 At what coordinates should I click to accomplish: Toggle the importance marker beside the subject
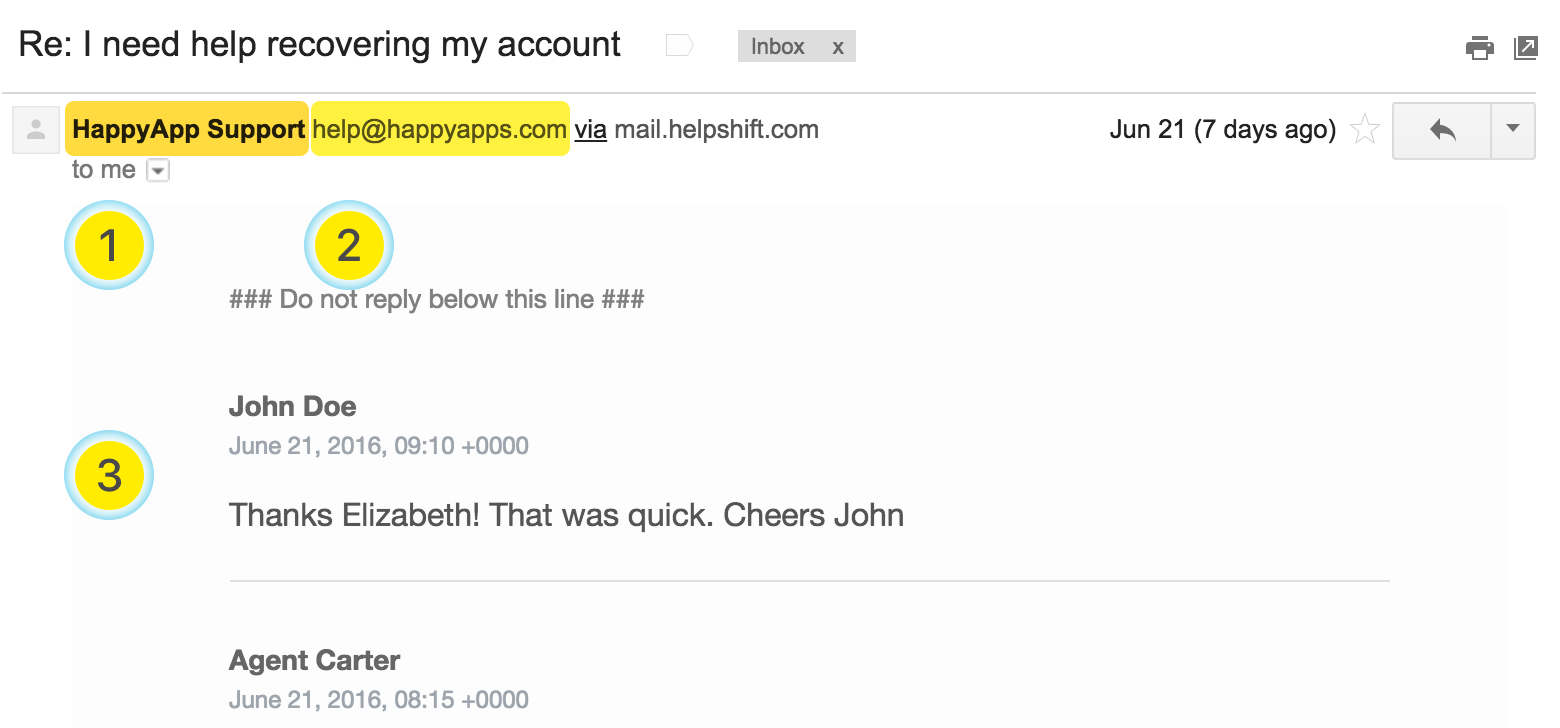pyautogui.click(x=680, y=46)
